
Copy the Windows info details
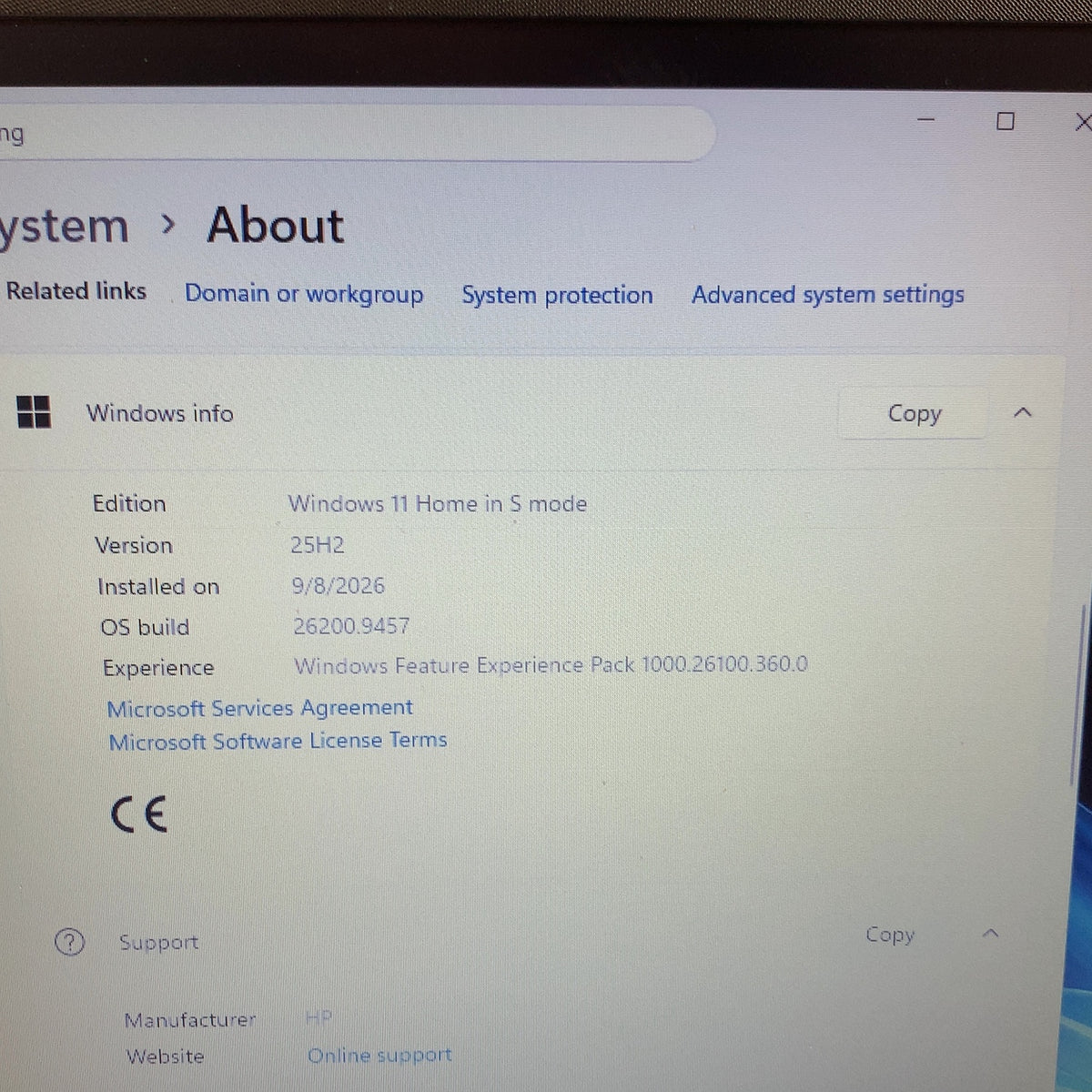914,414
